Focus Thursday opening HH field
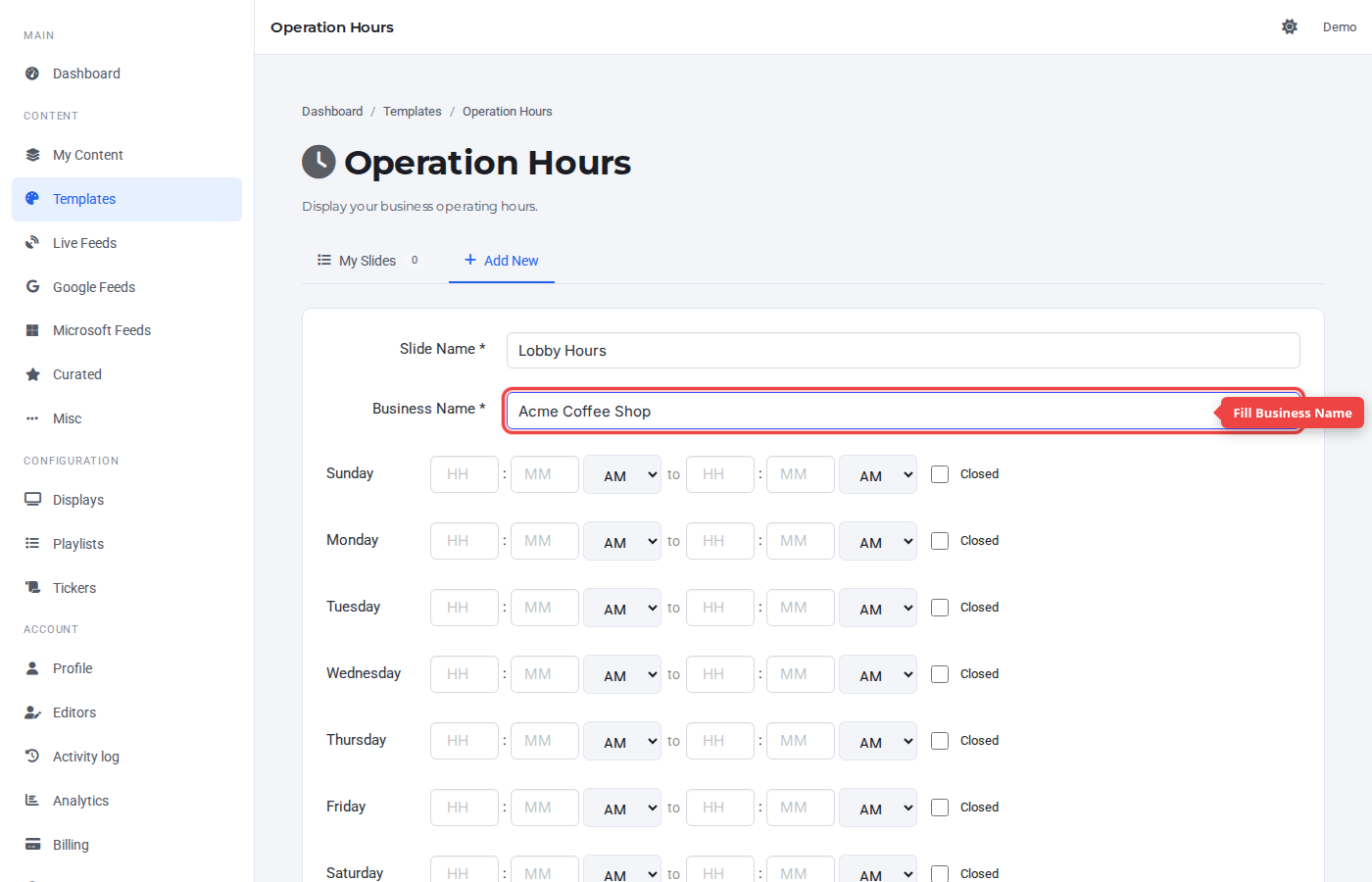The height and width of the screenshot is (882, 1372). (465, 741)
